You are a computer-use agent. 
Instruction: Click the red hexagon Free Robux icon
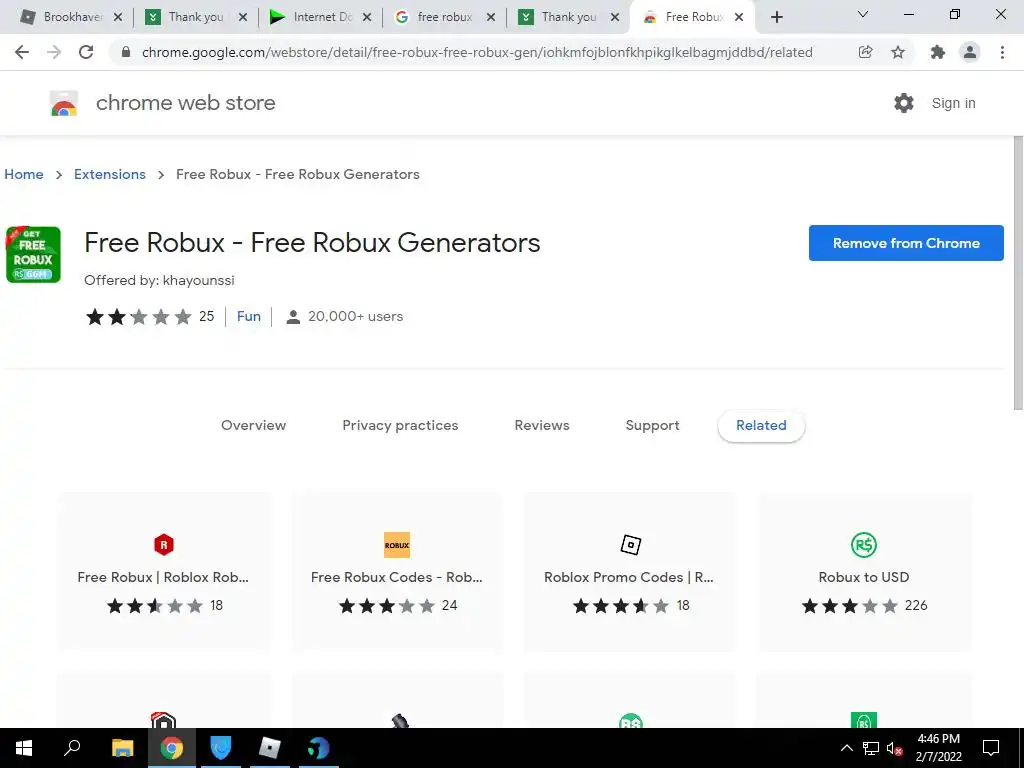pyautogui.click(x=164, y=545)
